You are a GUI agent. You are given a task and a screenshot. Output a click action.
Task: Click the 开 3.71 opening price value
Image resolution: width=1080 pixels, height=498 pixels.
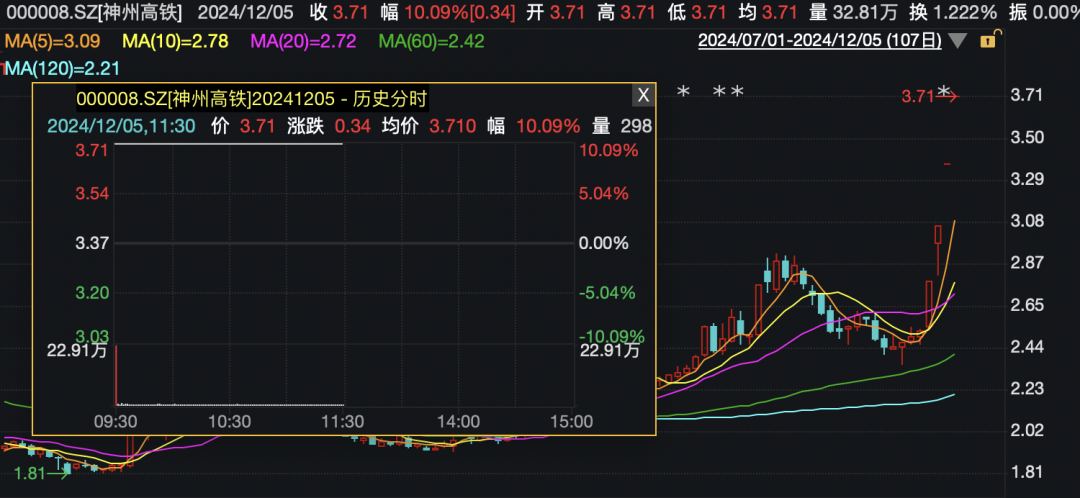click(554, 12)
